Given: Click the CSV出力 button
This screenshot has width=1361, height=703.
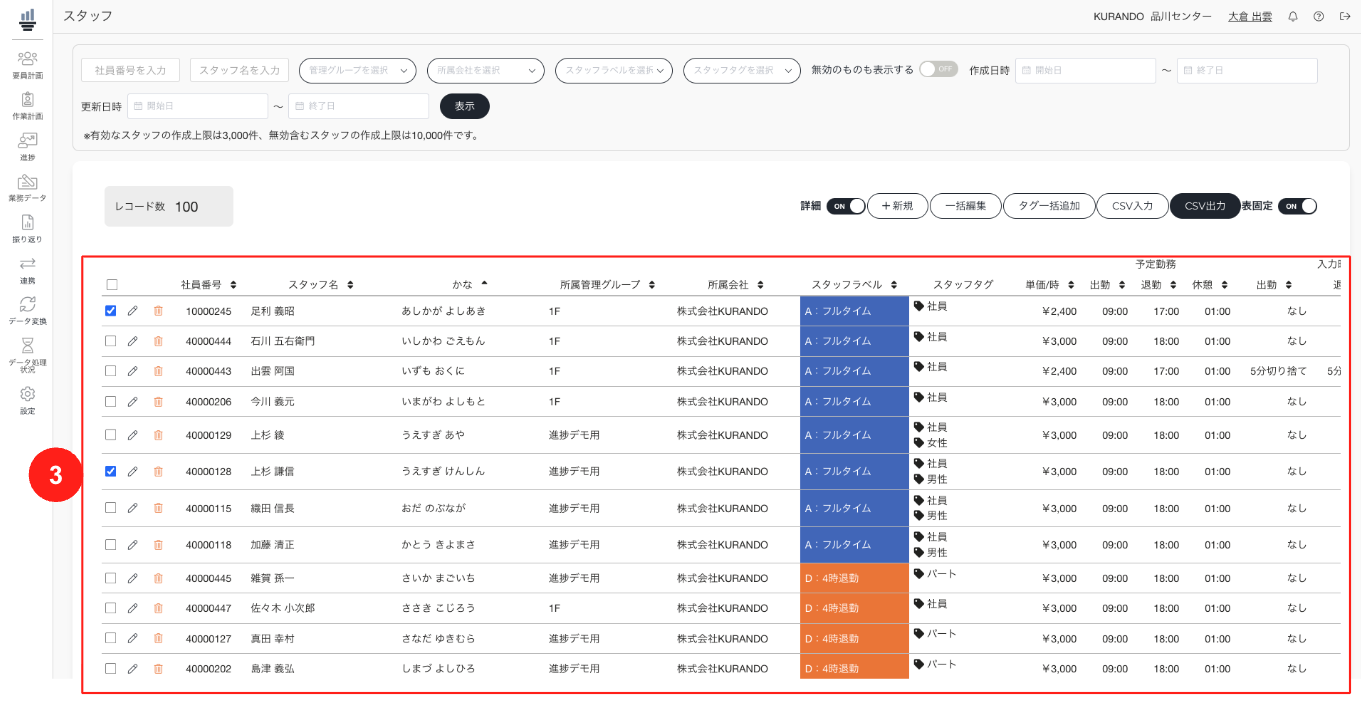Looking at the screenshot, I should pos(1205,206).
